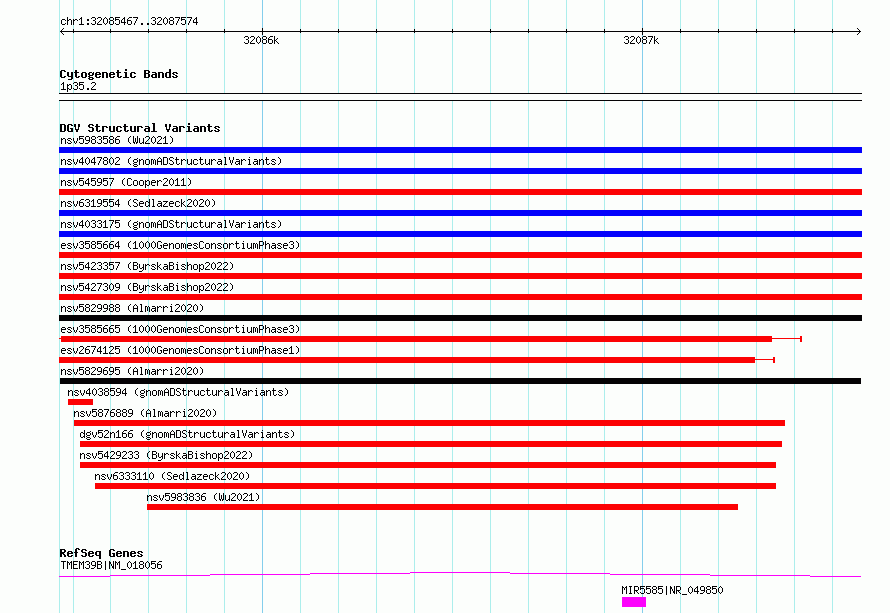This screenshot has height=613, width=890.
Task: Open esv3585664 (1000GenomesConsortiumPhase3) label
Action: click(x=180, y=245)
